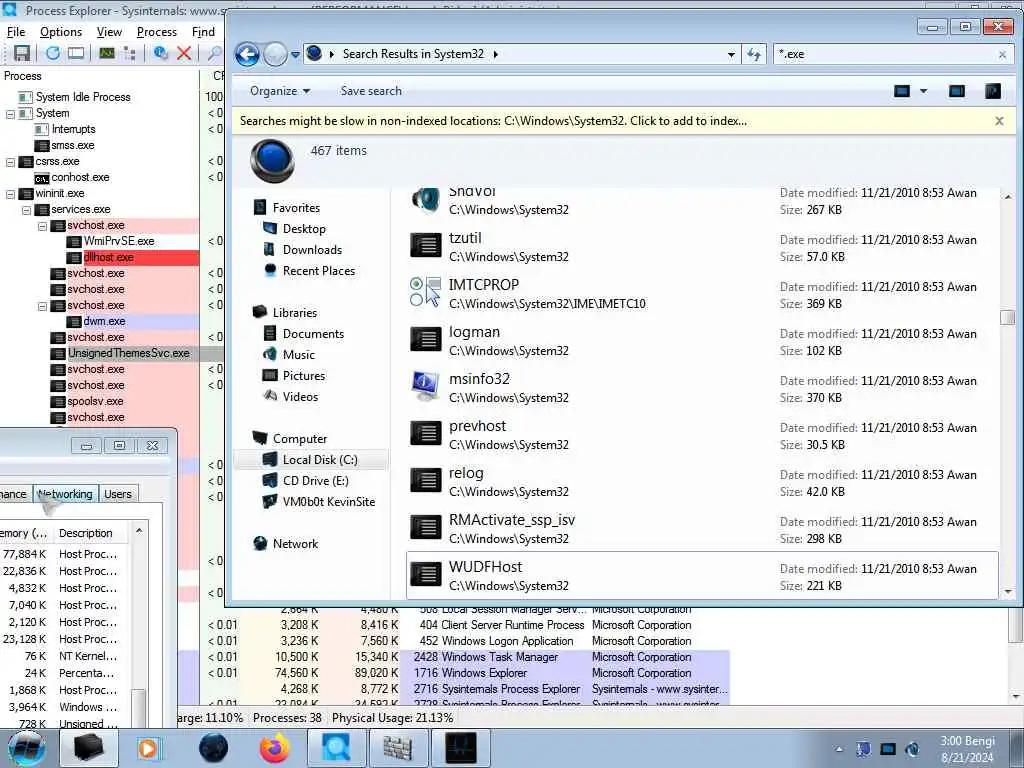
Task: Click the Description column header in Task Manager
Action: coord(86,533)
